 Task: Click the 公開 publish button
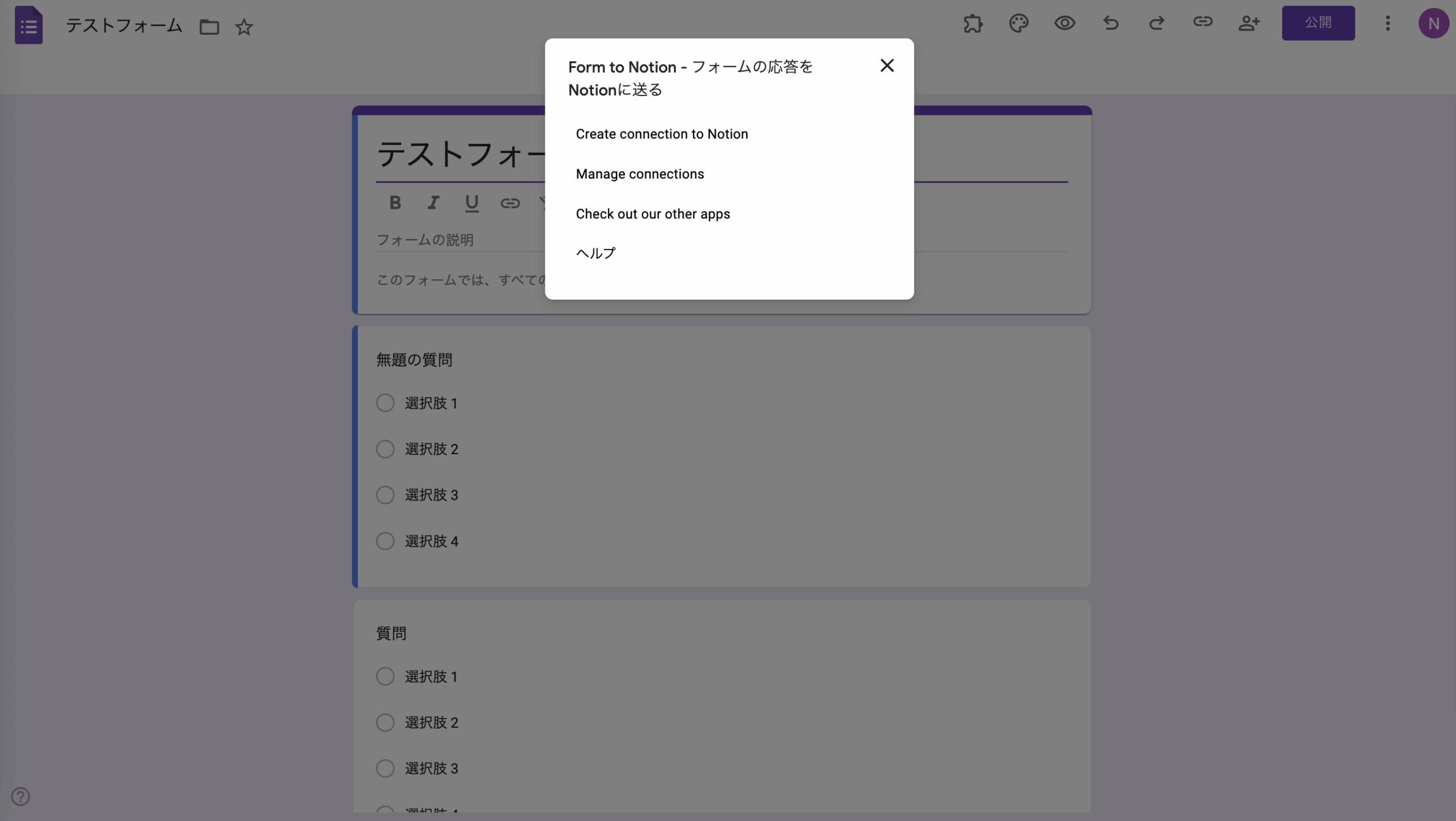point(1318,23)
